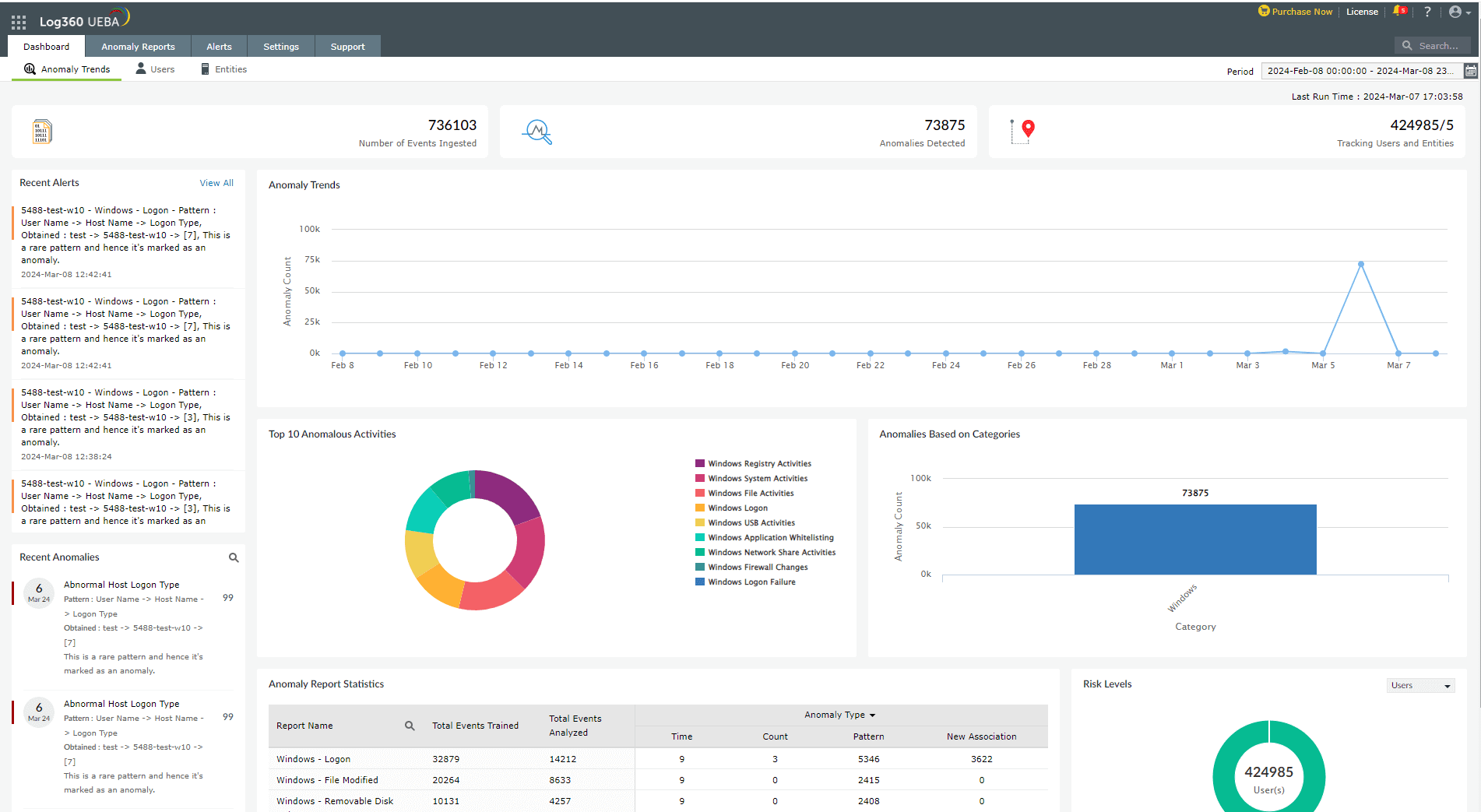
Task: Click the Purchase Now button
Action: click(1295, 11)
